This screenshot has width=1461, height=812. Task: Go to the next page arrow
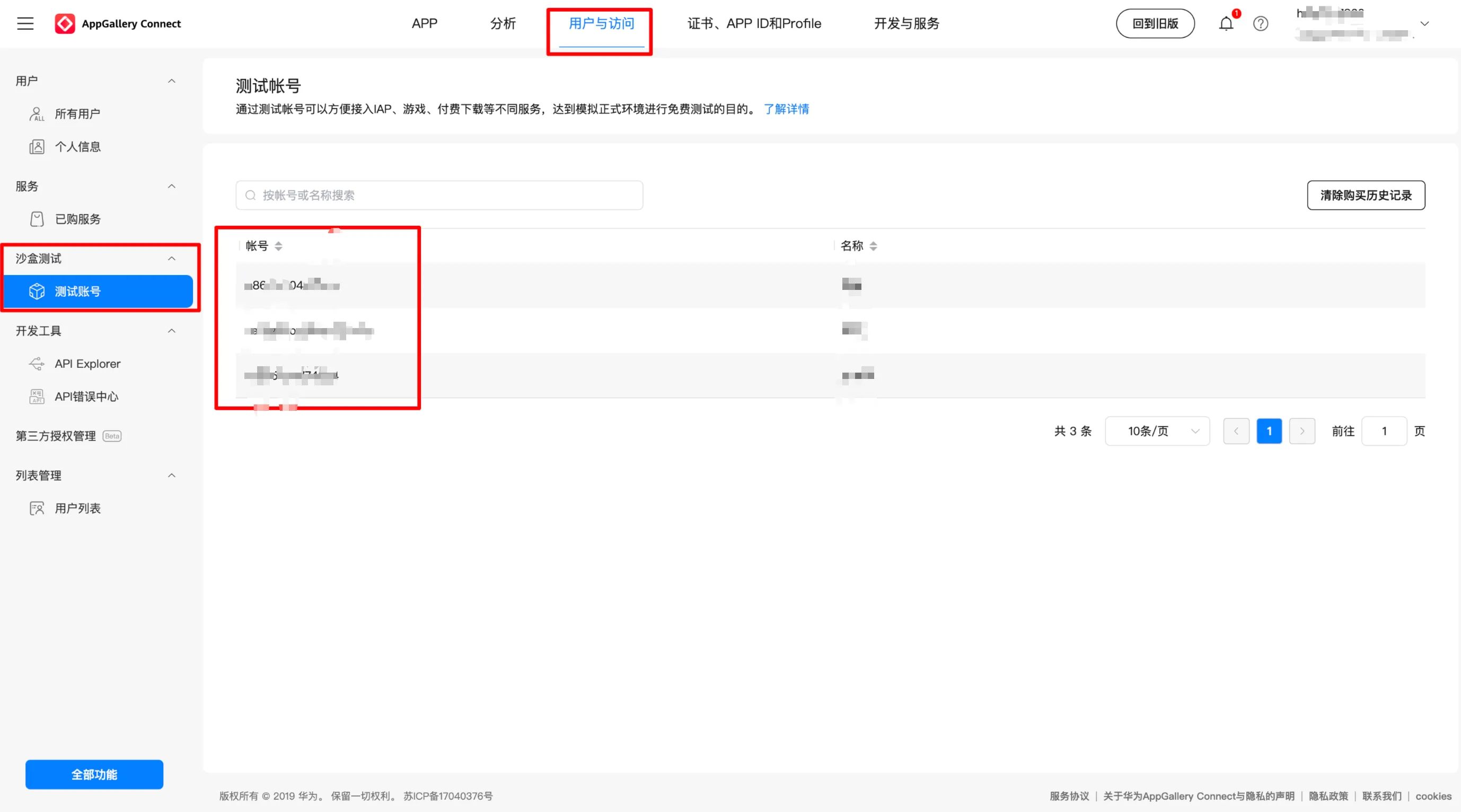coord(1301,431)
